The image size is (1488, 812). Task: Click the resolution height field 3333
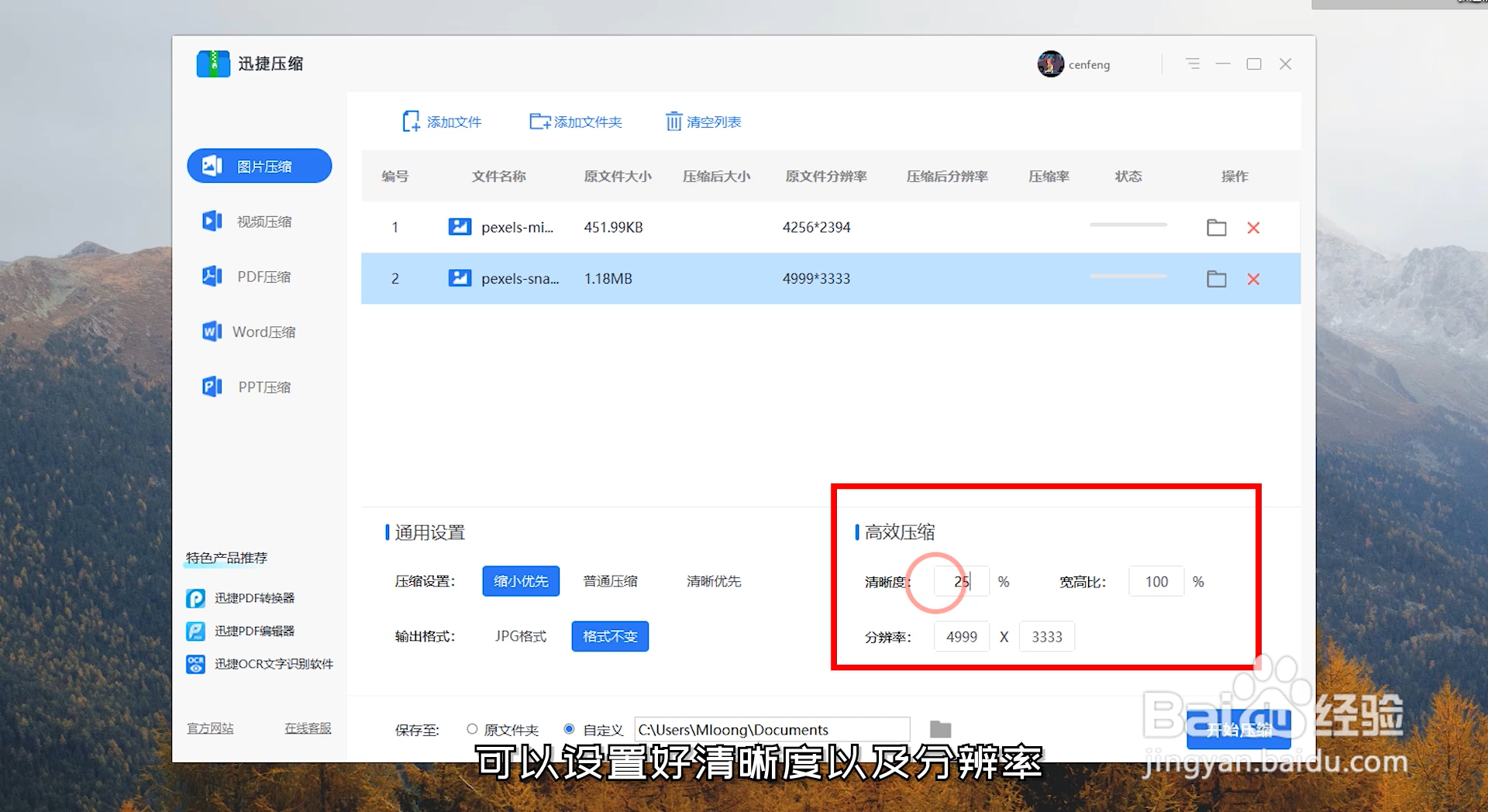(1047, 637)
